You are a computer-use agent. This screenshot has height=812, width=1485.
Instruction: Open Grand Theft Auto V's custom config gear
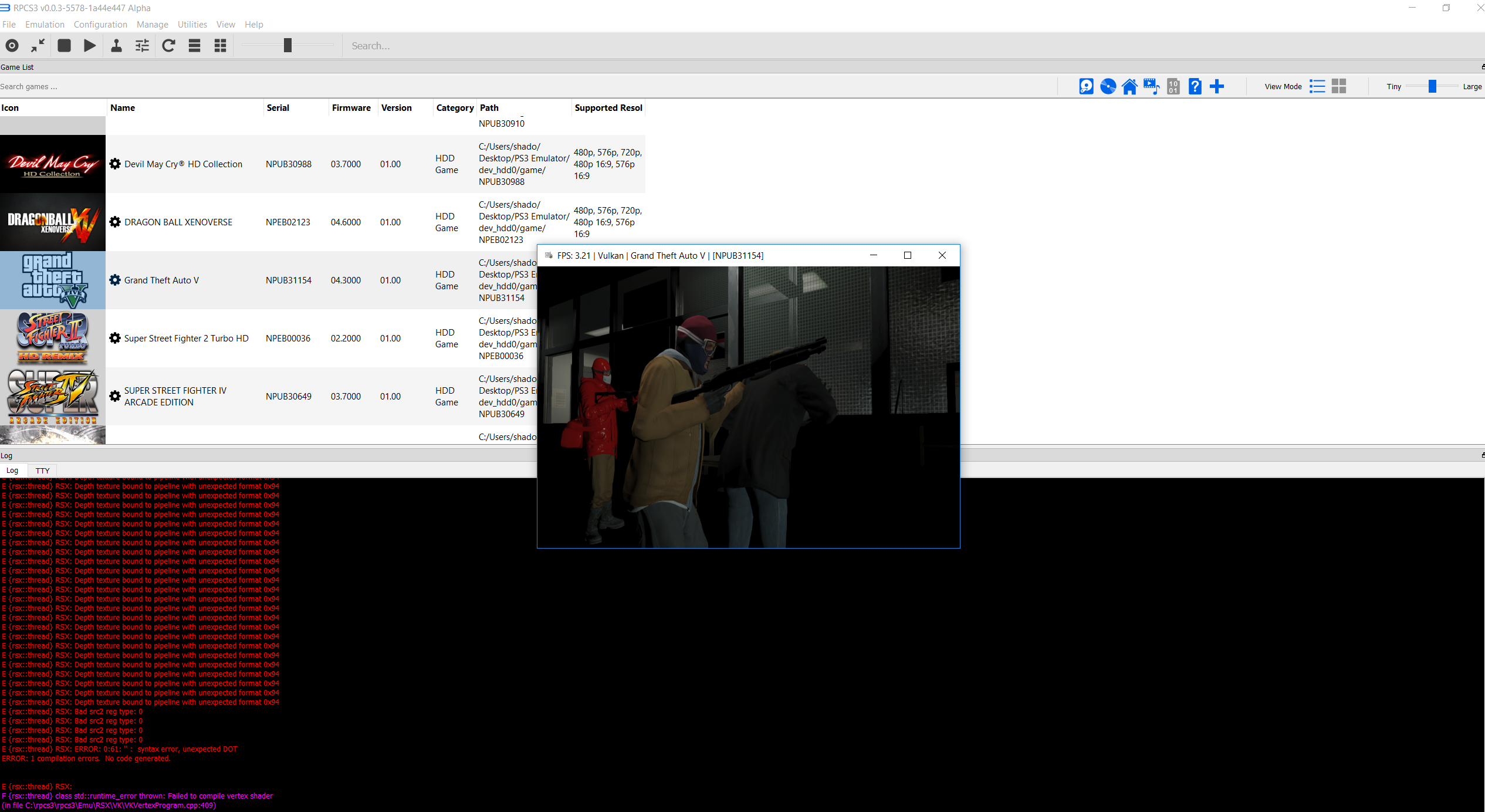tap(115, 280)
